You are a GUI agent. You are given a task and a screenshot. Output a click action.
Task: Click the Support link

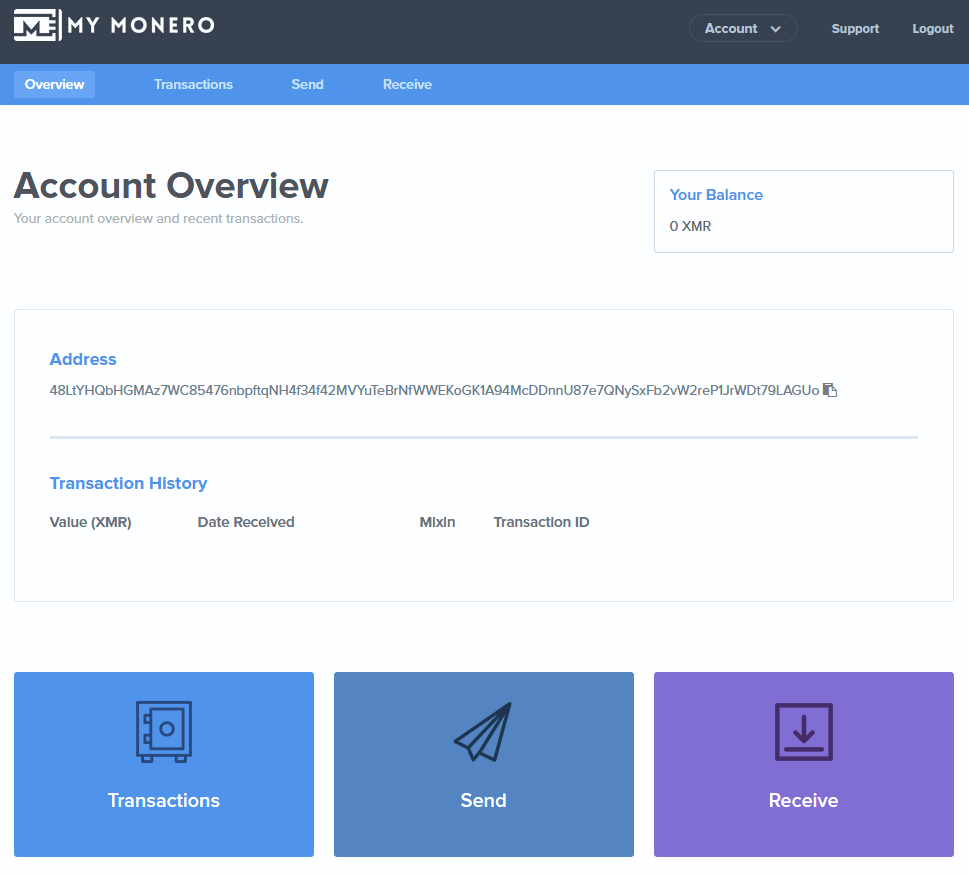coord(855,28)
